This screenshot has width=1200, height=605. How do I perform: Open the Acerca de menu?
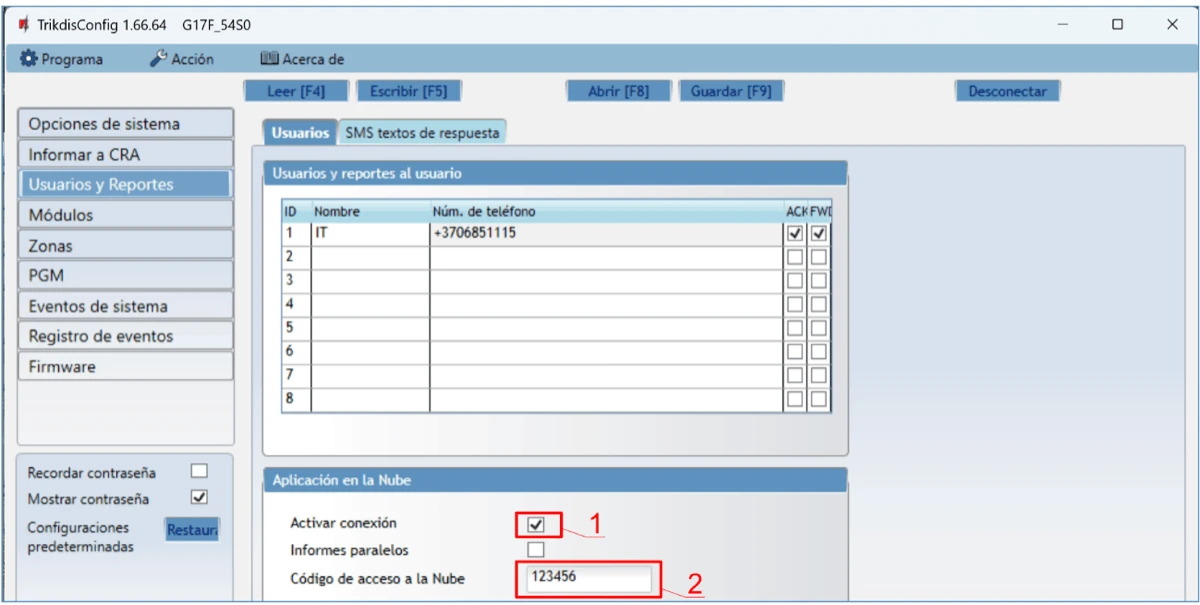[x=302, y=59]
